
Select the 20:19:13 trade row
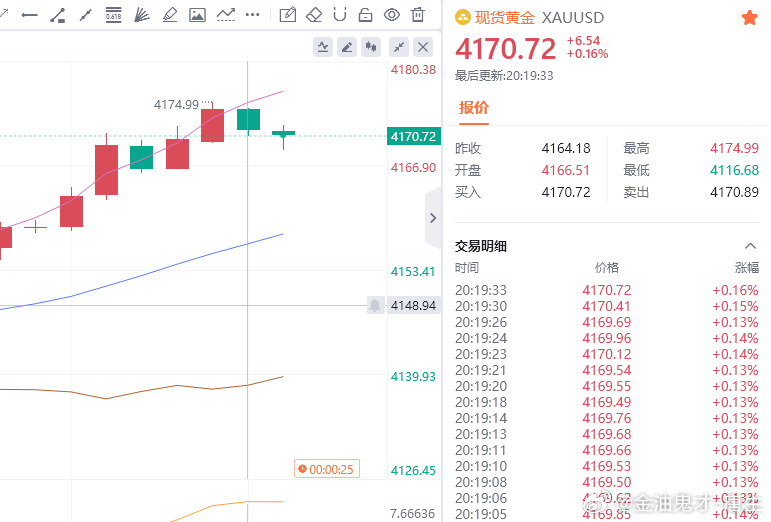pos(607,434)
